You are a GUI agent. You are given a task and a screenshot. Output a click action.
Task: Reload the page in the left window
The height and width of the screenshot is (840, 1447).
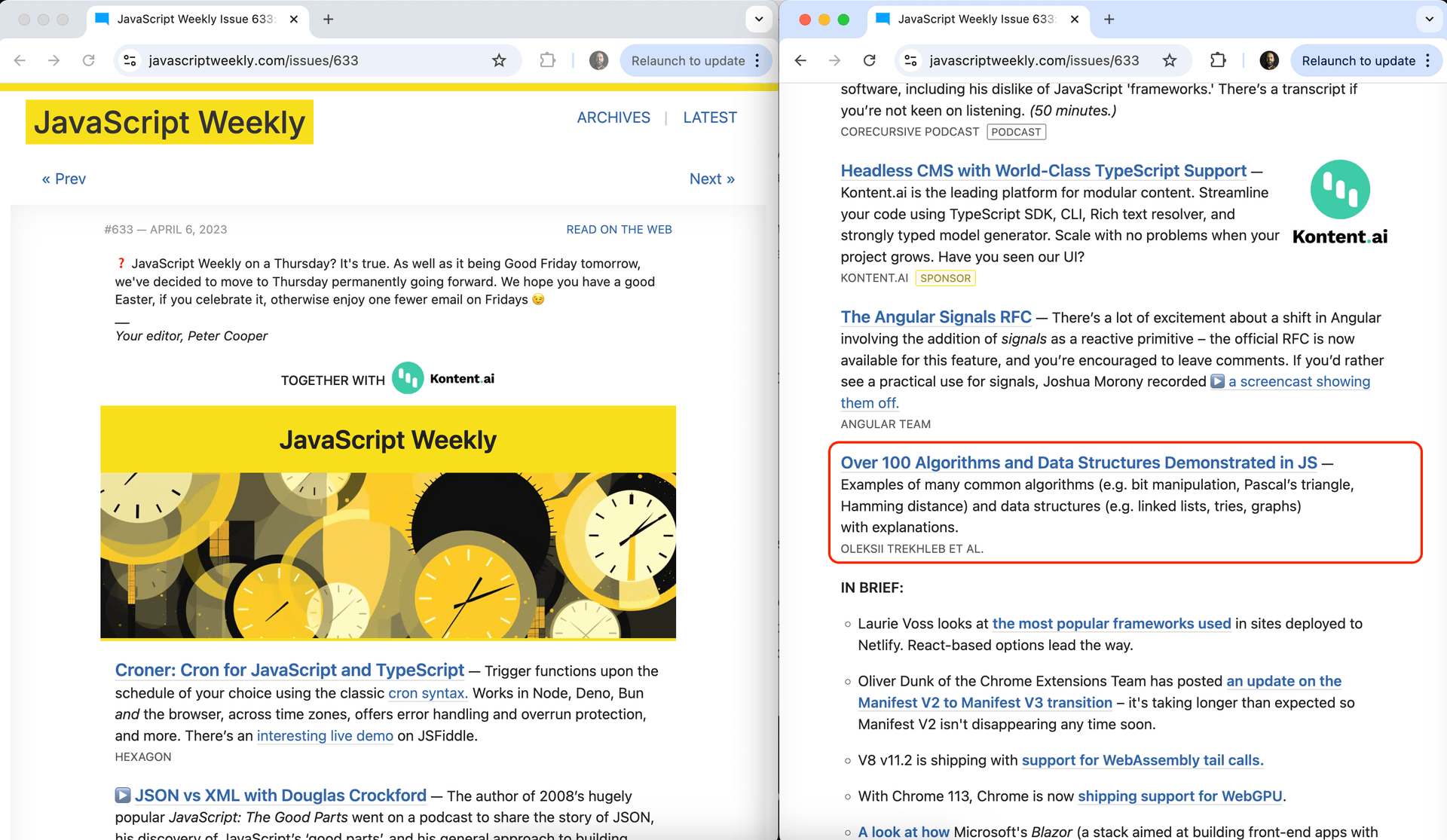pos(88,60)
